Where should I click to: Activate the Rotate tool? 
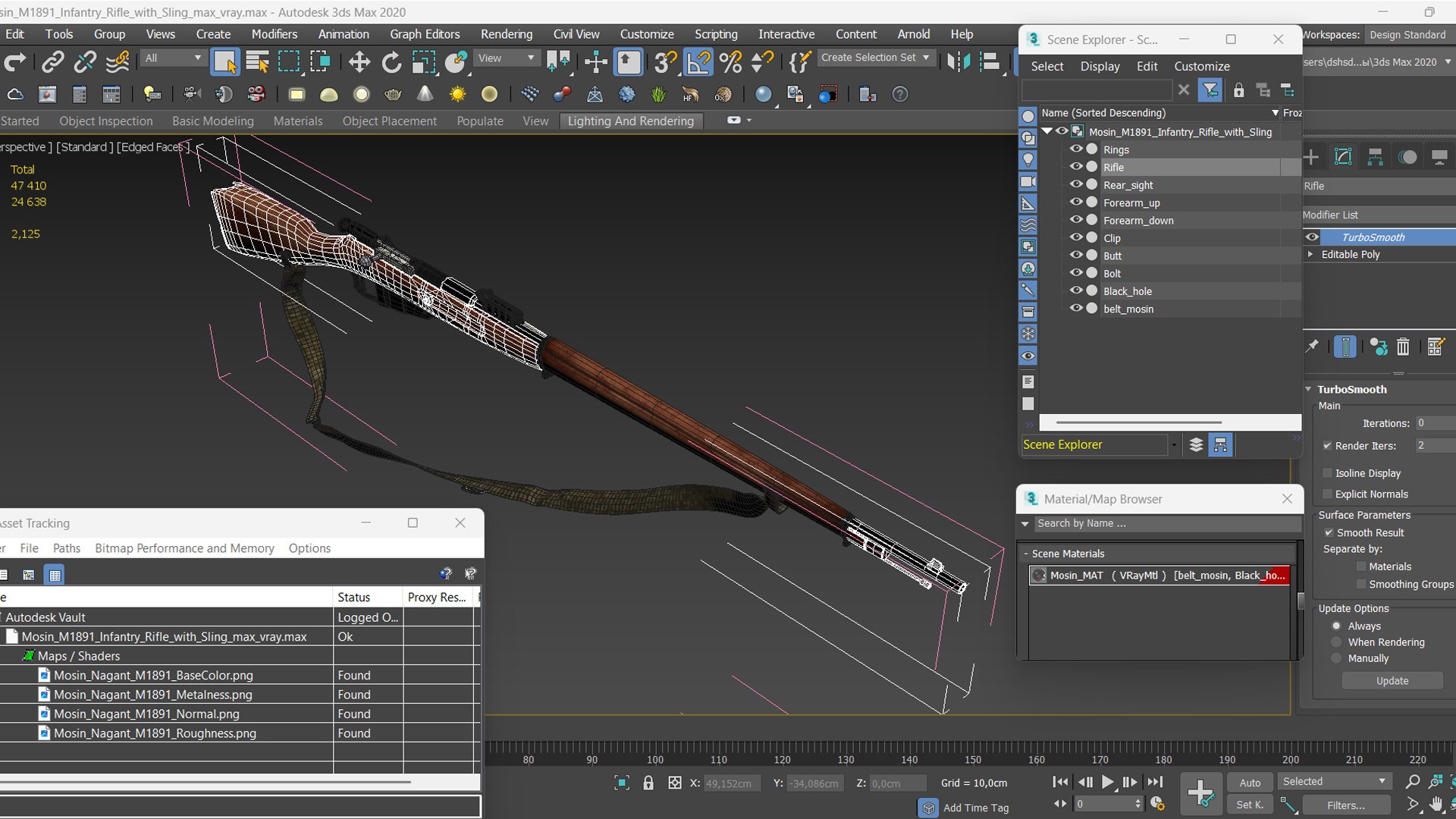click(x=391, y=62)
